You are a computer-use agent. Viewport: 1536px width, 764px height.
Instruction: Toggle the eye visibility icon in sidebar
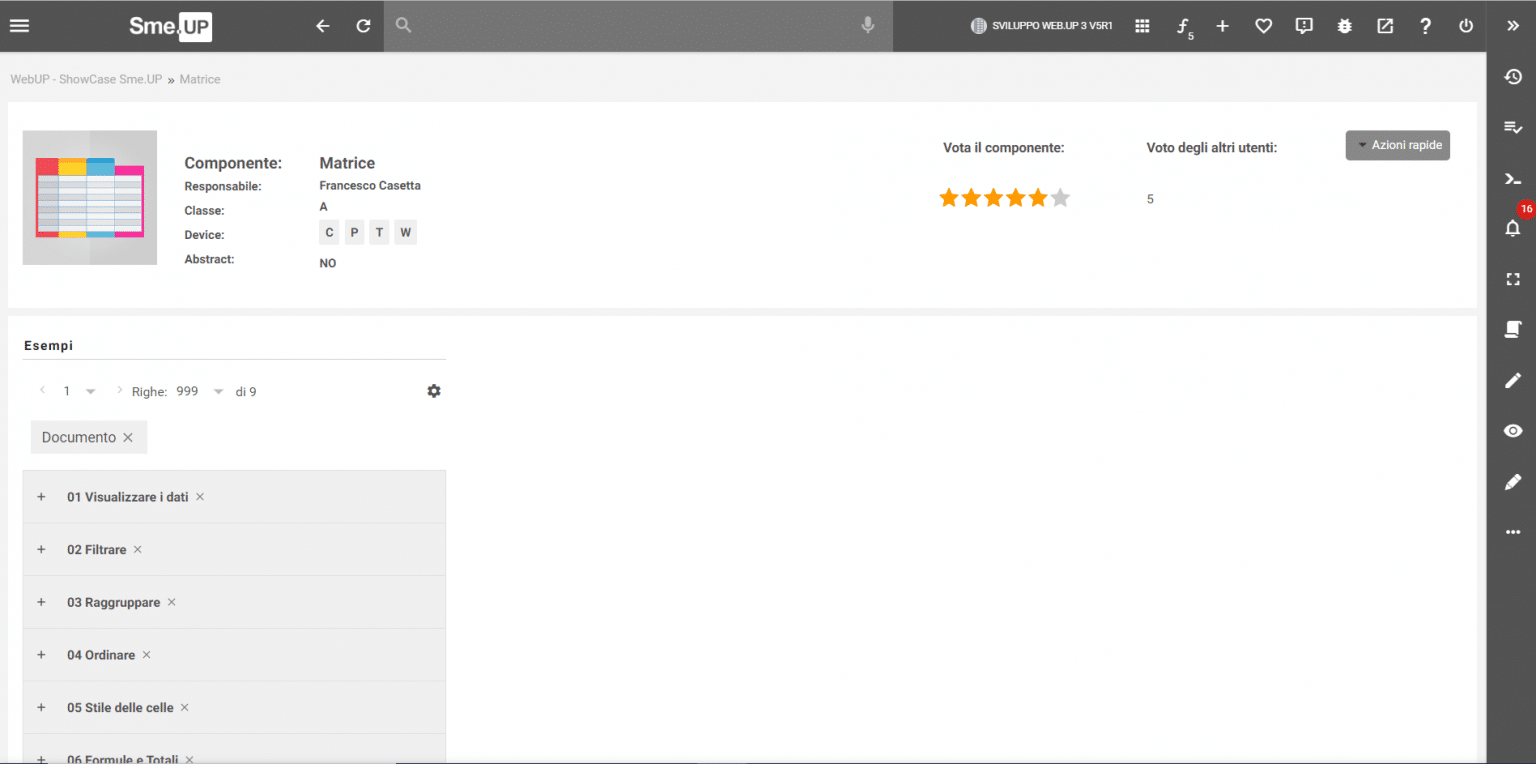pos(1513,431)
